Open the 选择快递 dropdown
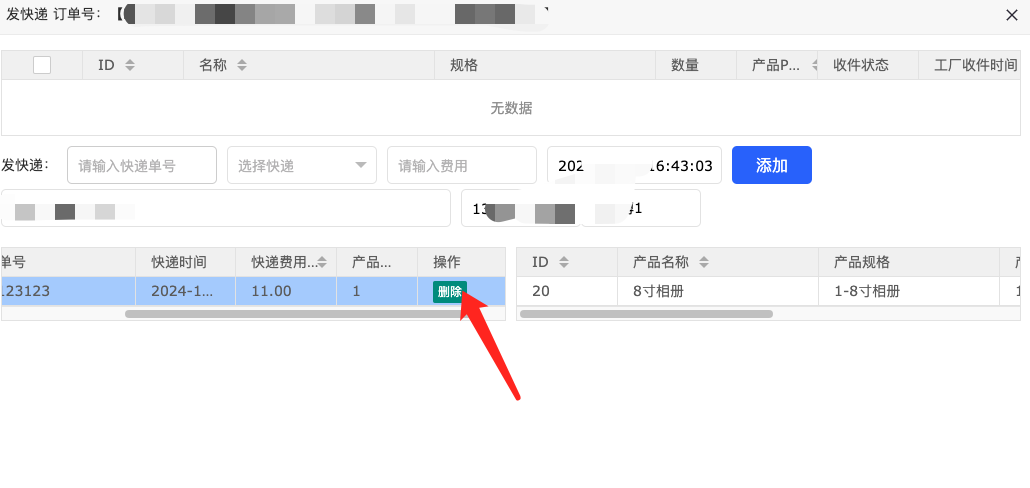Viewport: 1030px width, 488px height. 302,165
